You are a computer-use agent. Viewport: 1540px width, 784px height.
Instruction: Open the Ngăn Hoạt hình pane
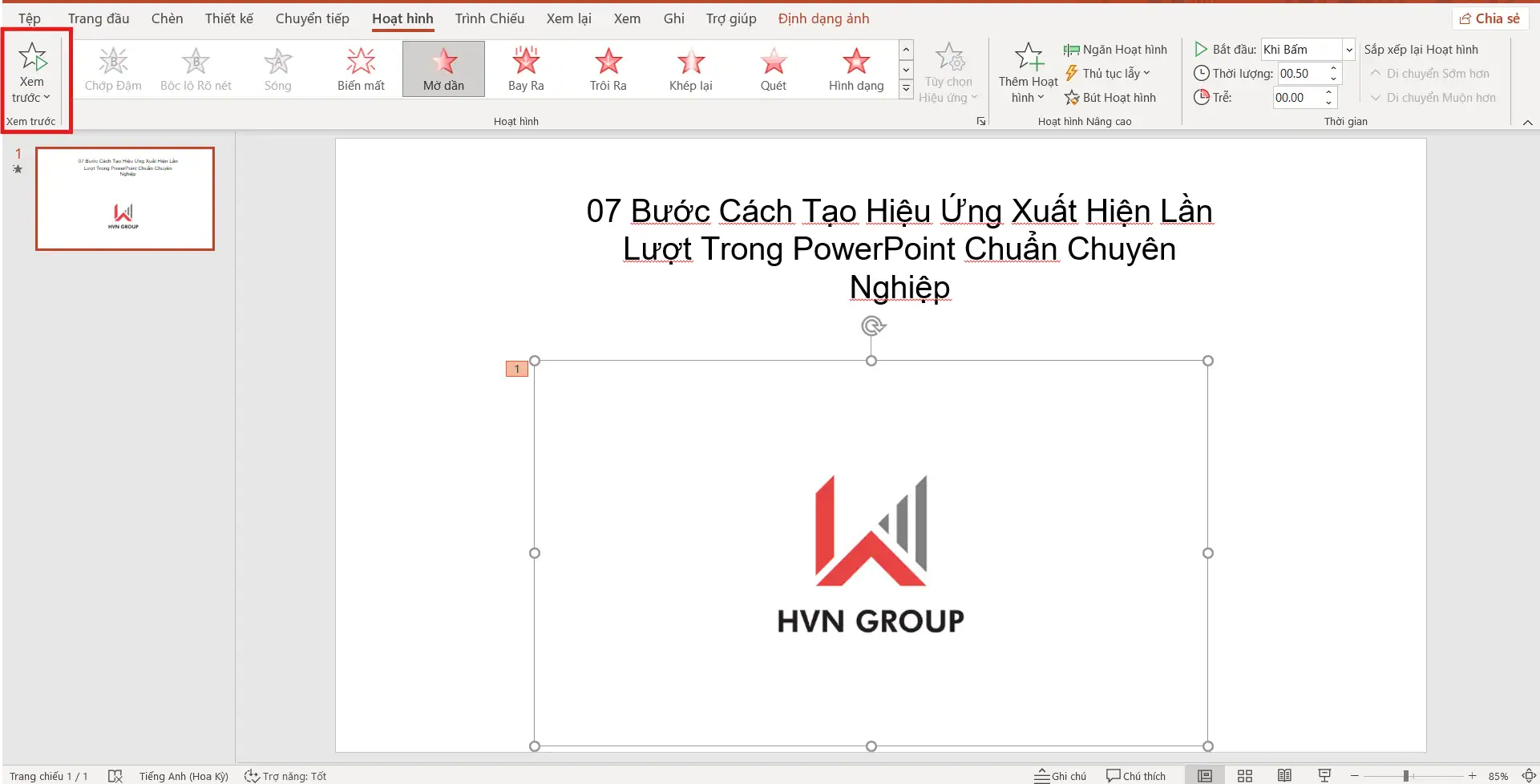point(1115,50)
